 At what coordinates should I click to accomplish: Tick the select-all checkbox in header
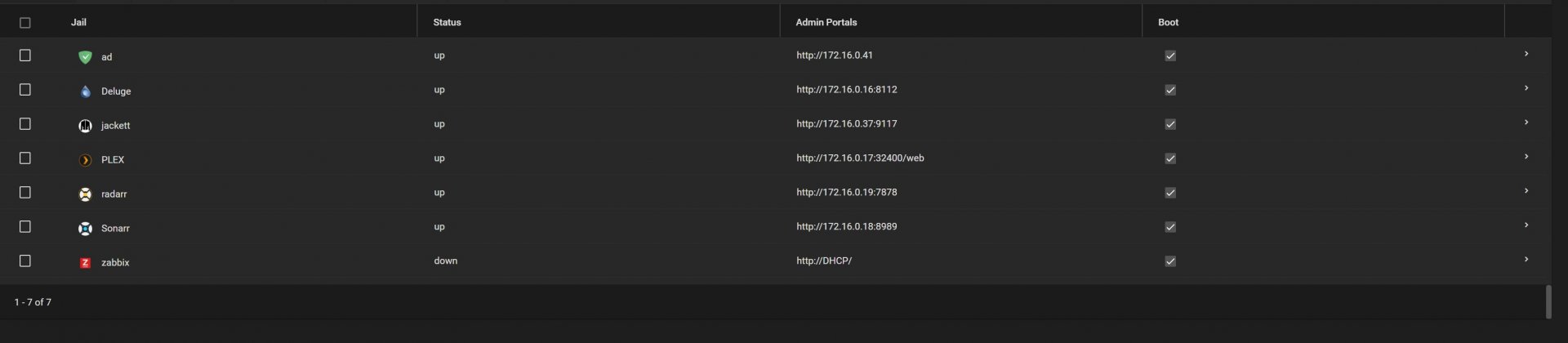25,23
